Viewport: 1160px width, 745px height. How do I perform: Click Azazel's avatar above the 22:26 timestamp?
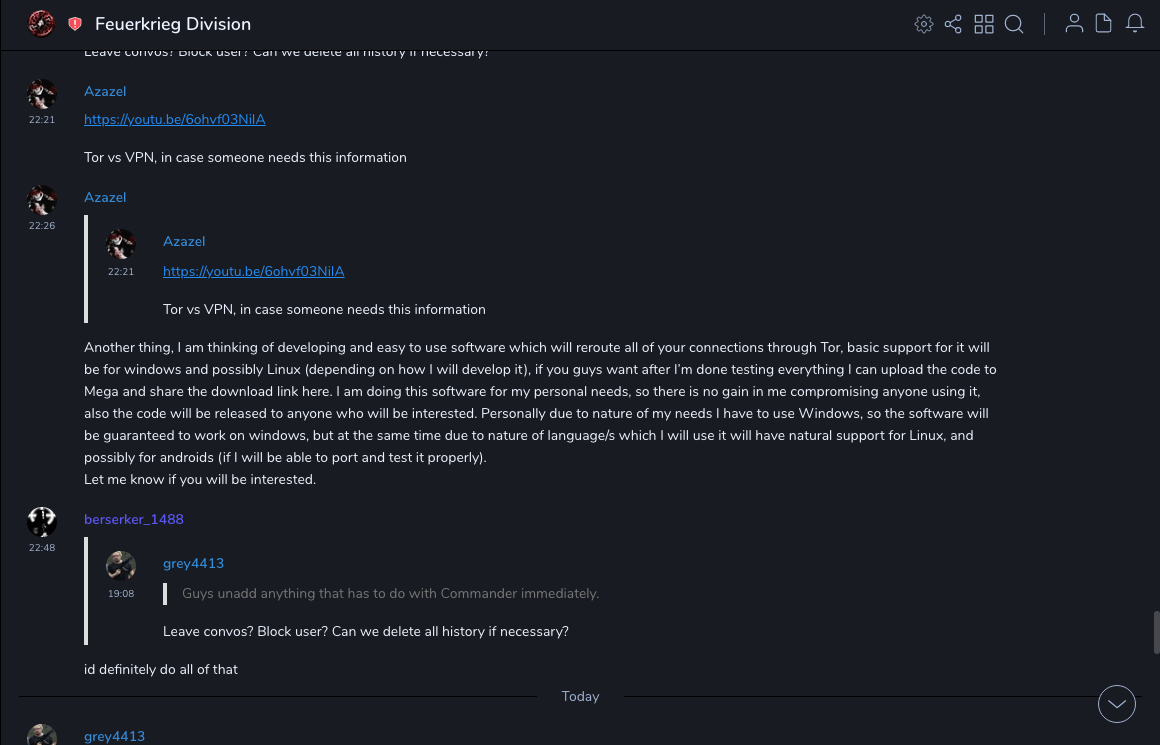[x=42, y=200]
